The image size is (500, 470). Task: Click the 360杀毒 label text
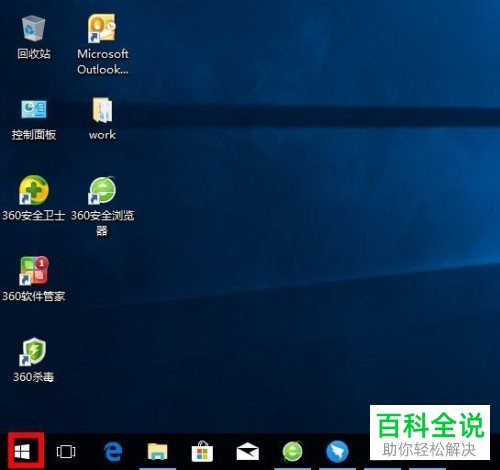click(33, 377)
